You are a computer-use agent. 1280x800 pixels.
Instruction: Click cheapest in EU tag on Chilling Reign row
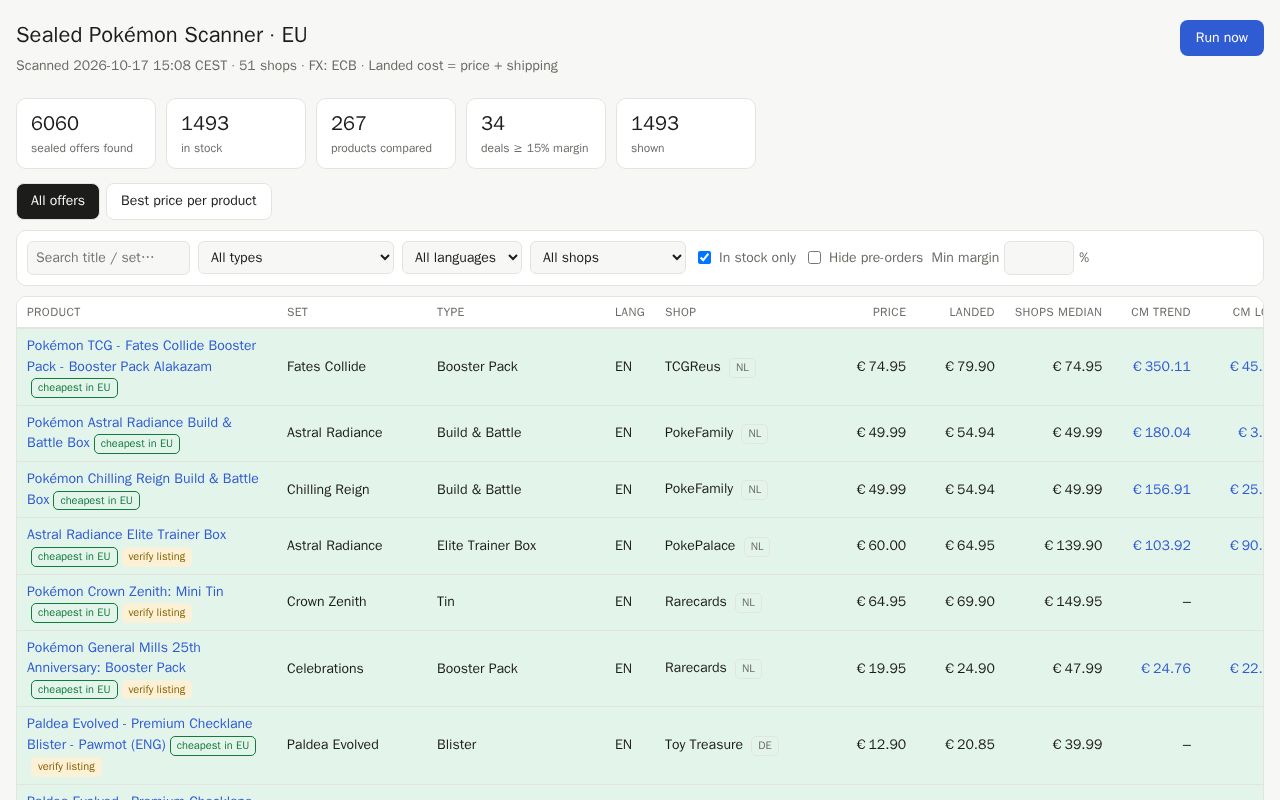[96, 501]
